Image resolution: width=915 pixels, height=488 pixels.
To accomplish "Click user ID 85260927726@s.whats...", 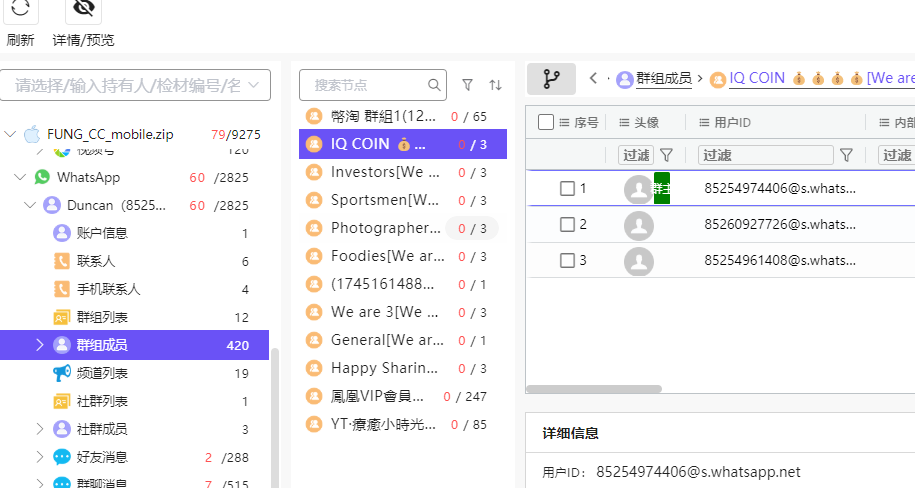I will pos(780,224).
